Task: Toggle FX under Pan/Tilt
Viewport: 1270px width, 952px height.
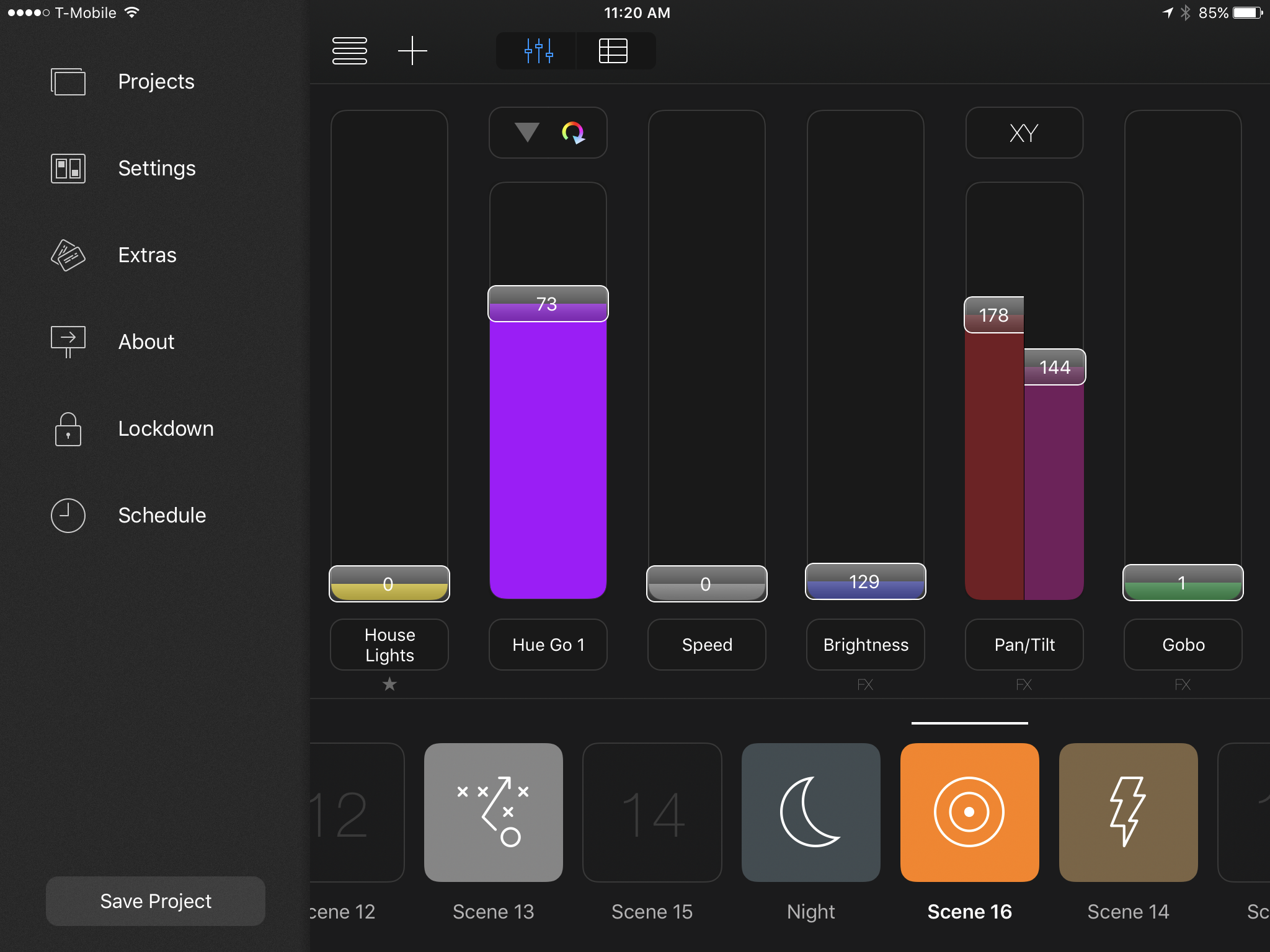Action: click(1024, 685)
